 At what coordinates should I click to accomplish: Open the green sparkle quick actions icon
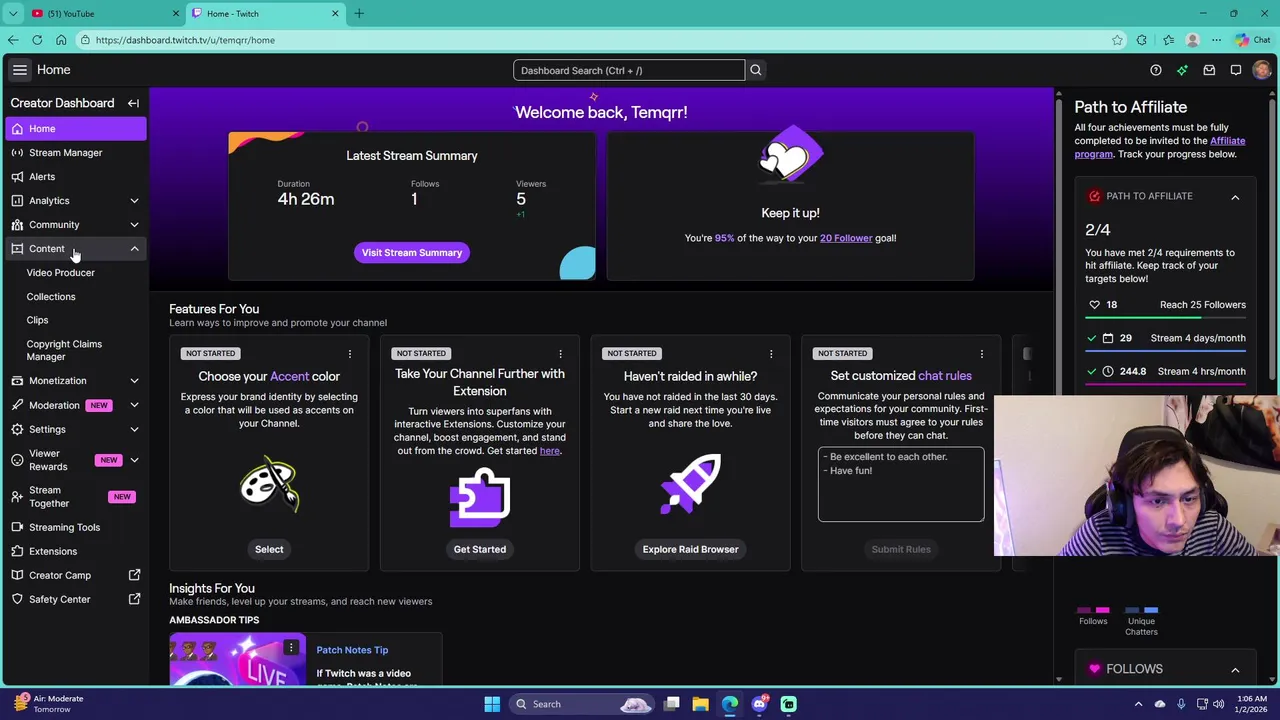1182,70
